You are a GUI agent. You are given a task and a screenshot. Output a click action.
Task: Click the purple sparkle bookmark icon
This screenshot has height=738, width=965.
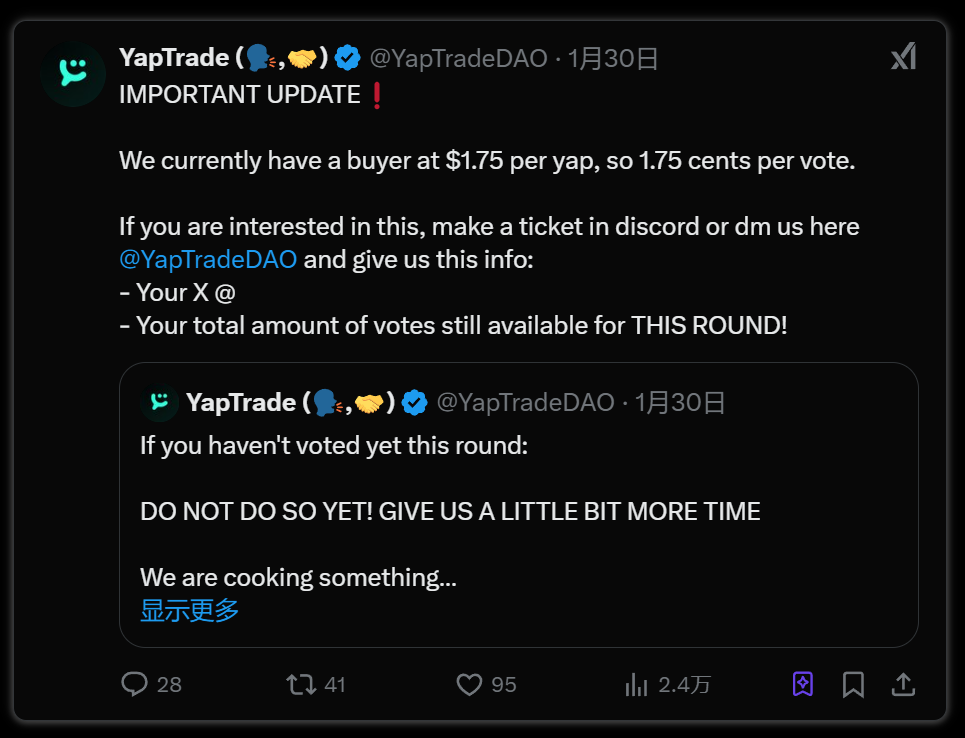point(802,684)
